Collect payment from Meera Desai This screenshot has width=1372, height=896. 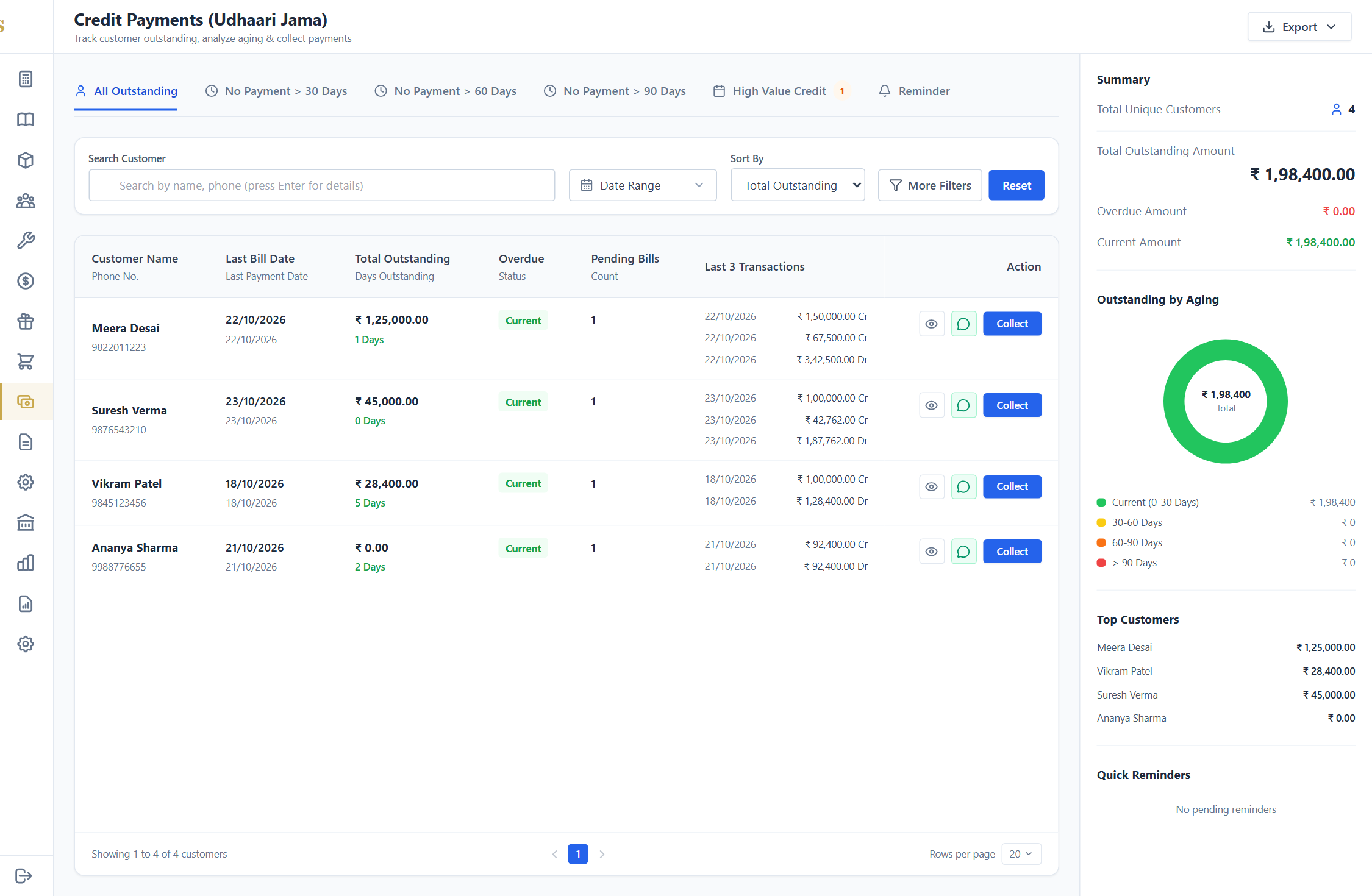point(1012,324)
